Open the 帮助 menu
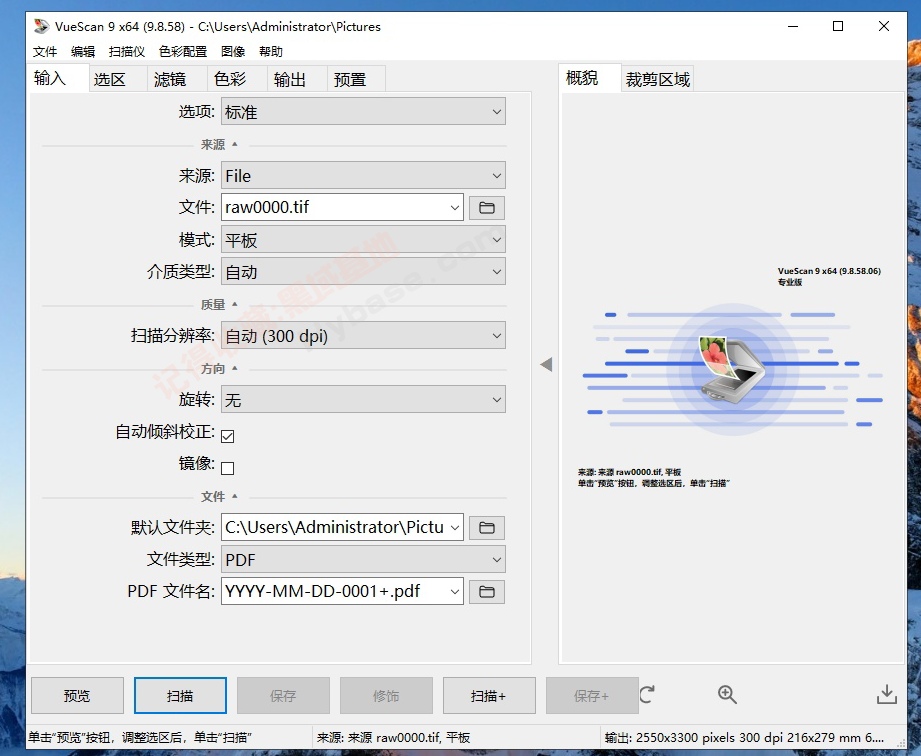Image resolution: width=921 pixels, height=756 pixels. [271, 52]
